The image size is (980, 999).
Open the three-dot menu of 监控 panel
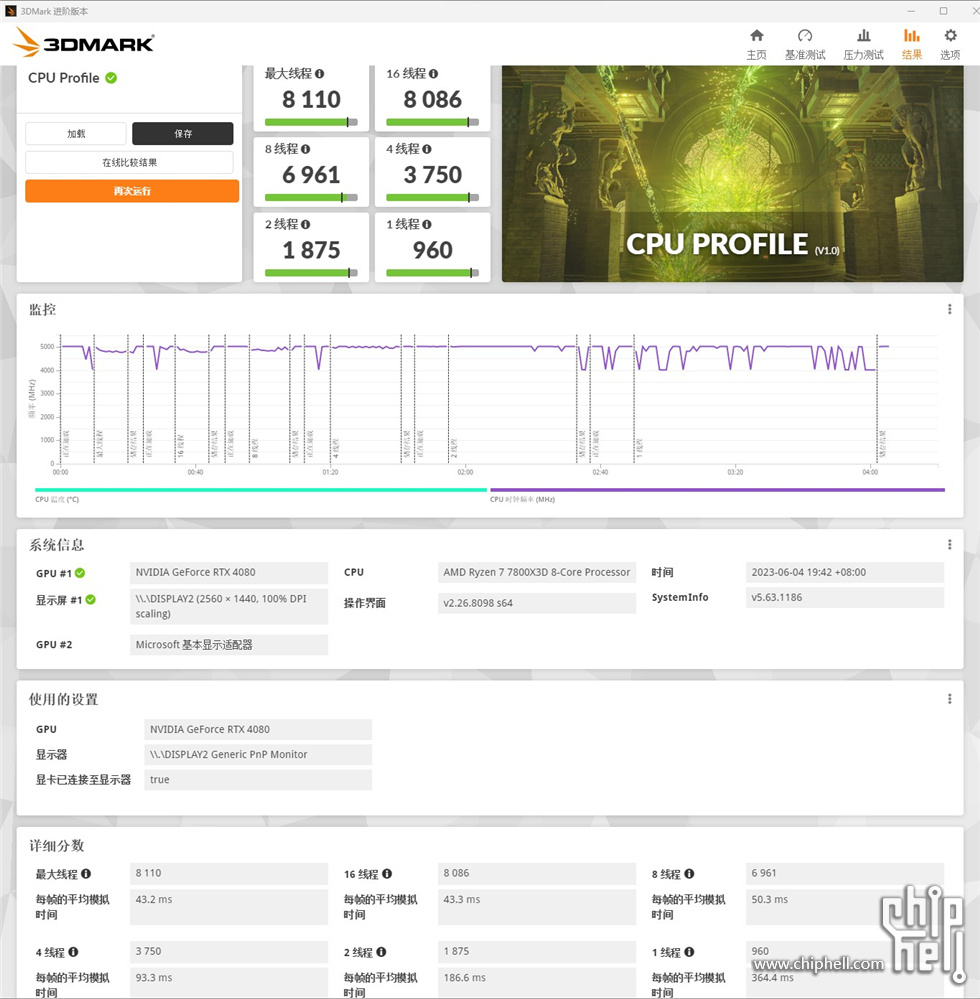pos(949,309)
